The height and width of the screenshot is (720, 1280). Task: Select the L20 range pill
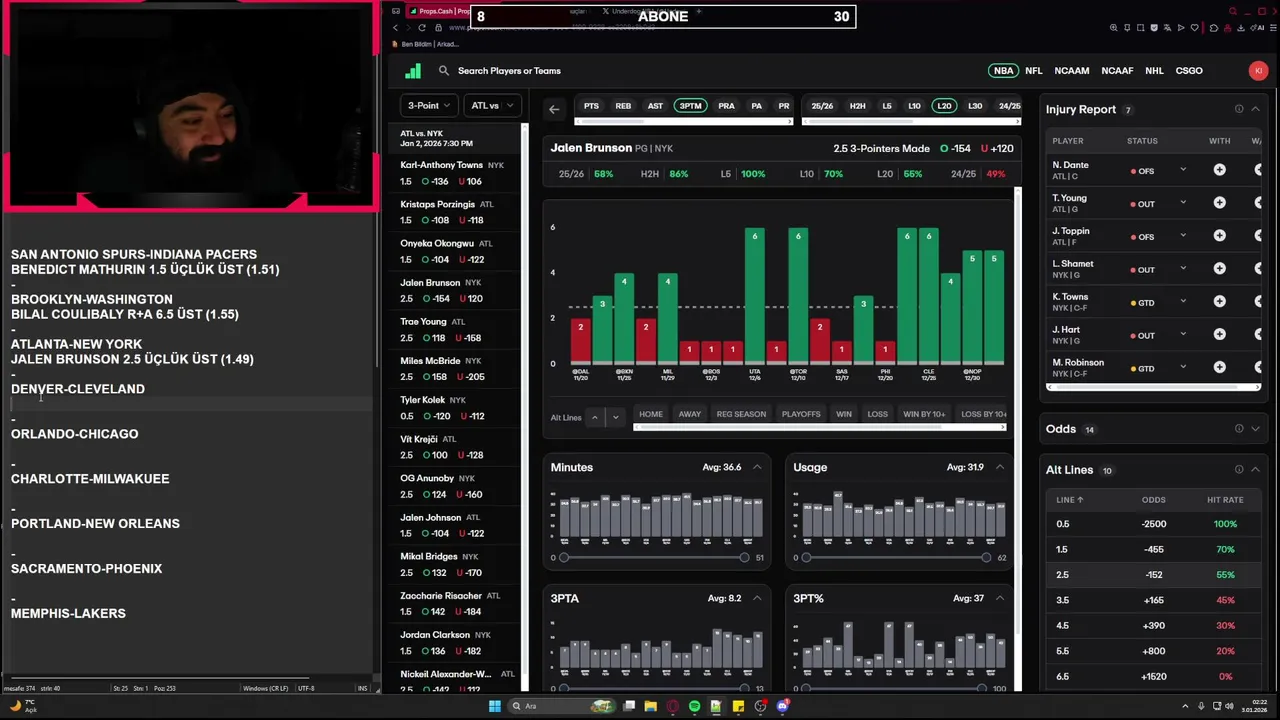click(x=943, y=106)
